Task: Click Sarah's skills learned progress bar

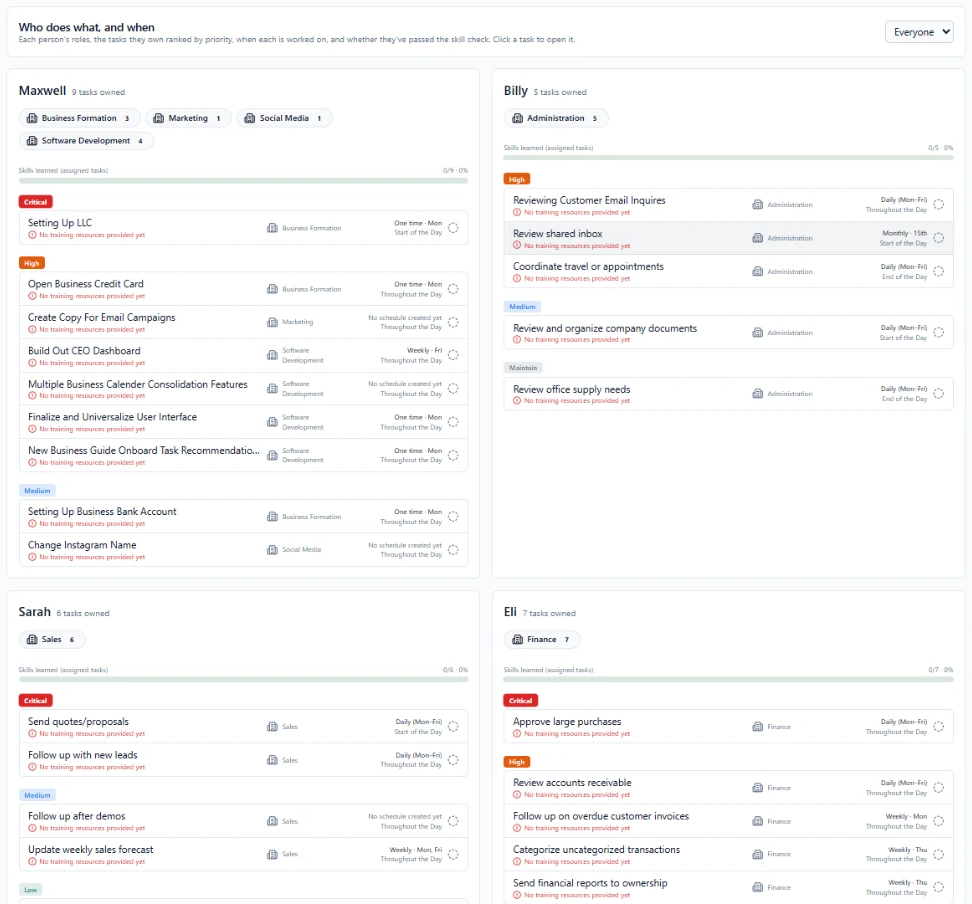Action: [x=244, y=680]
